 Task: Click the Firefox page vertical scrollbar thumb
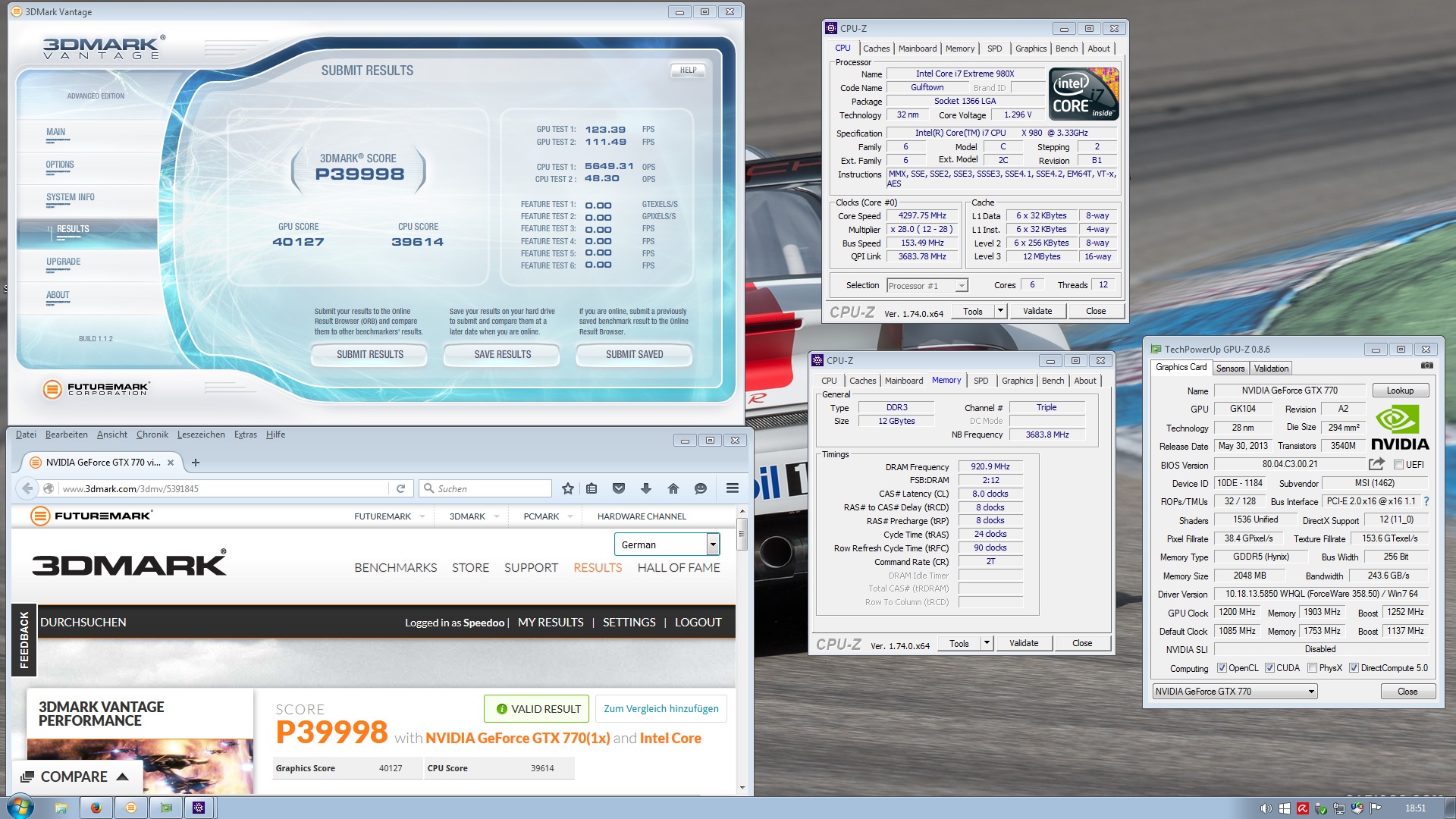coord(742,535)
